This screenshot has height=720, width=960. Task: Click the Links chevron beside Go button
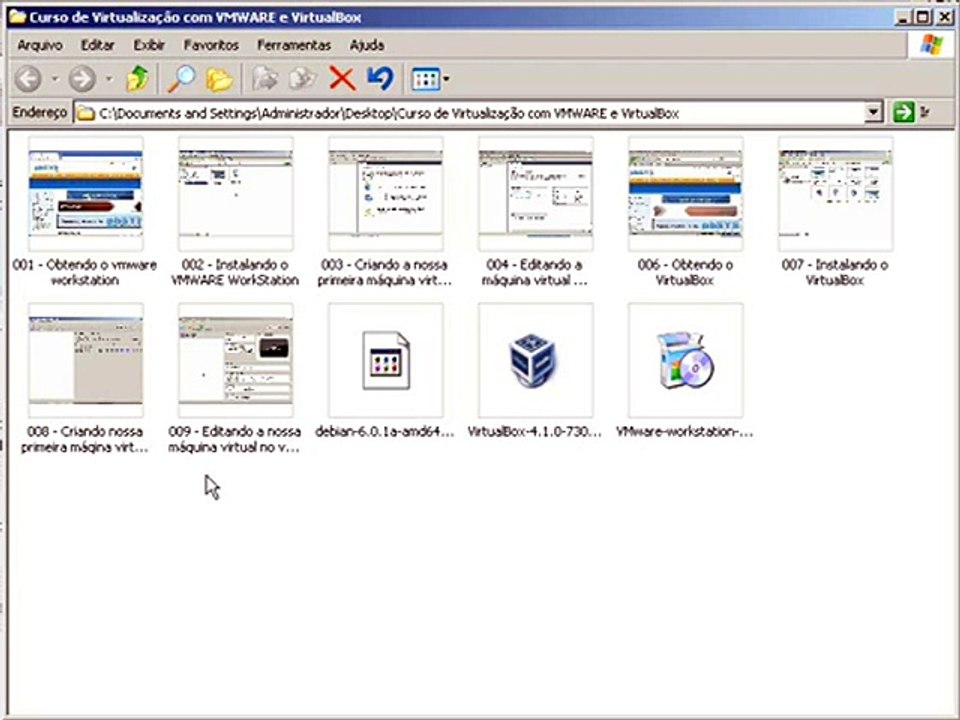pos(924,113)
